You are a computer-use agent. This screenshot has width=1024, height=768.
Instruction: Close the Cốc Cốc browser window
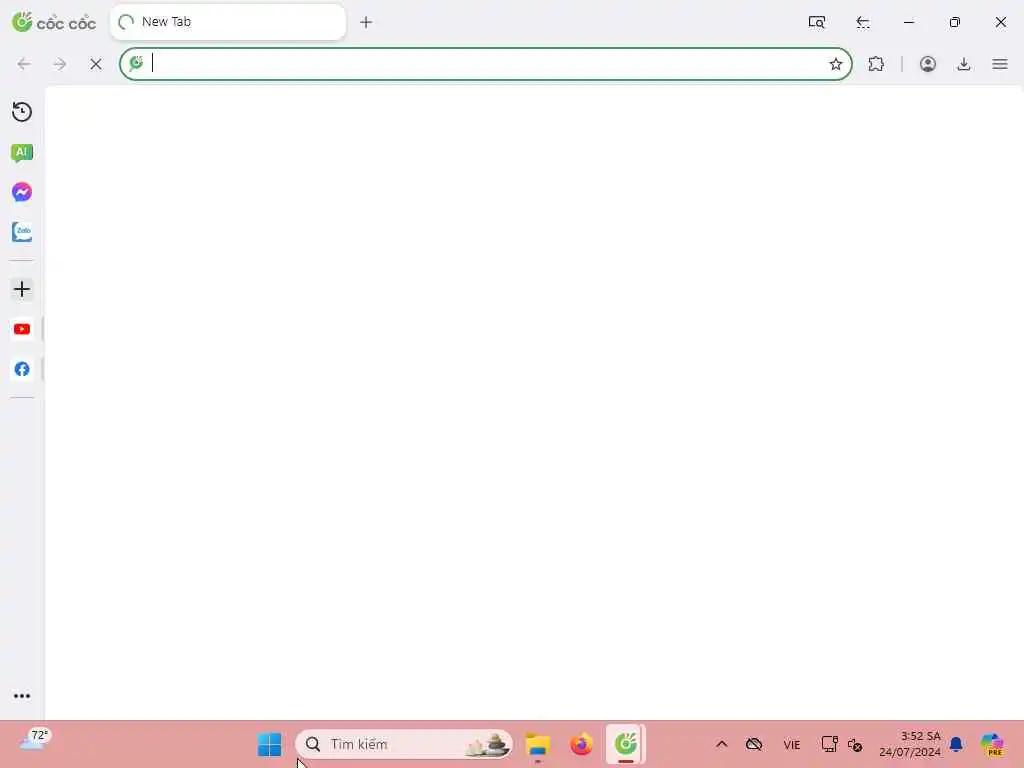pyautogui.click(x=1000, y=22)
